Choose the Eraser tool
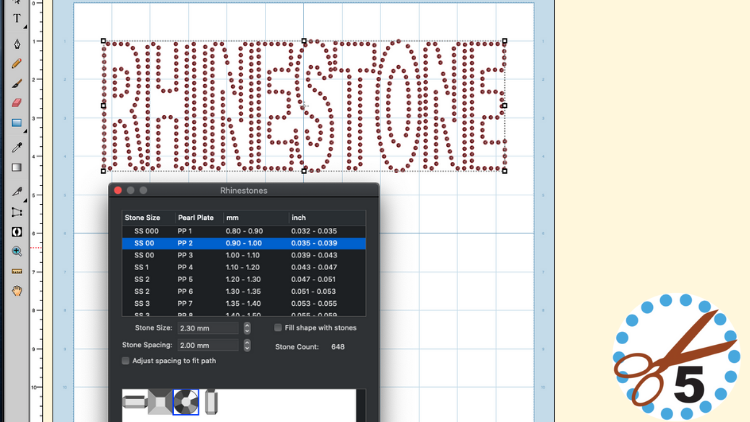This screenshot has height=422, width=750. point(17,103)
